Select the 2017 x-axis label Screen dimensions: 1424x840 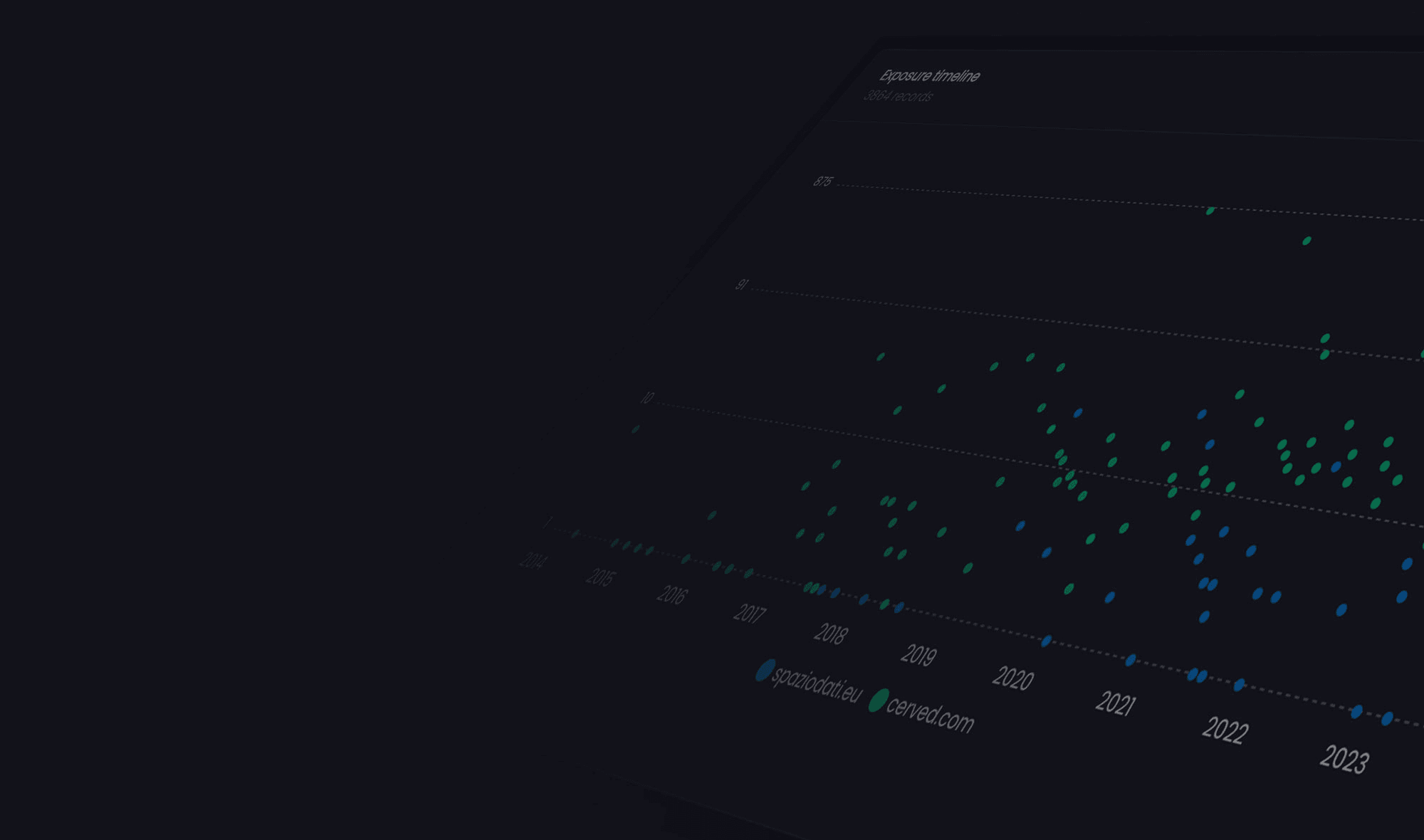750,613
